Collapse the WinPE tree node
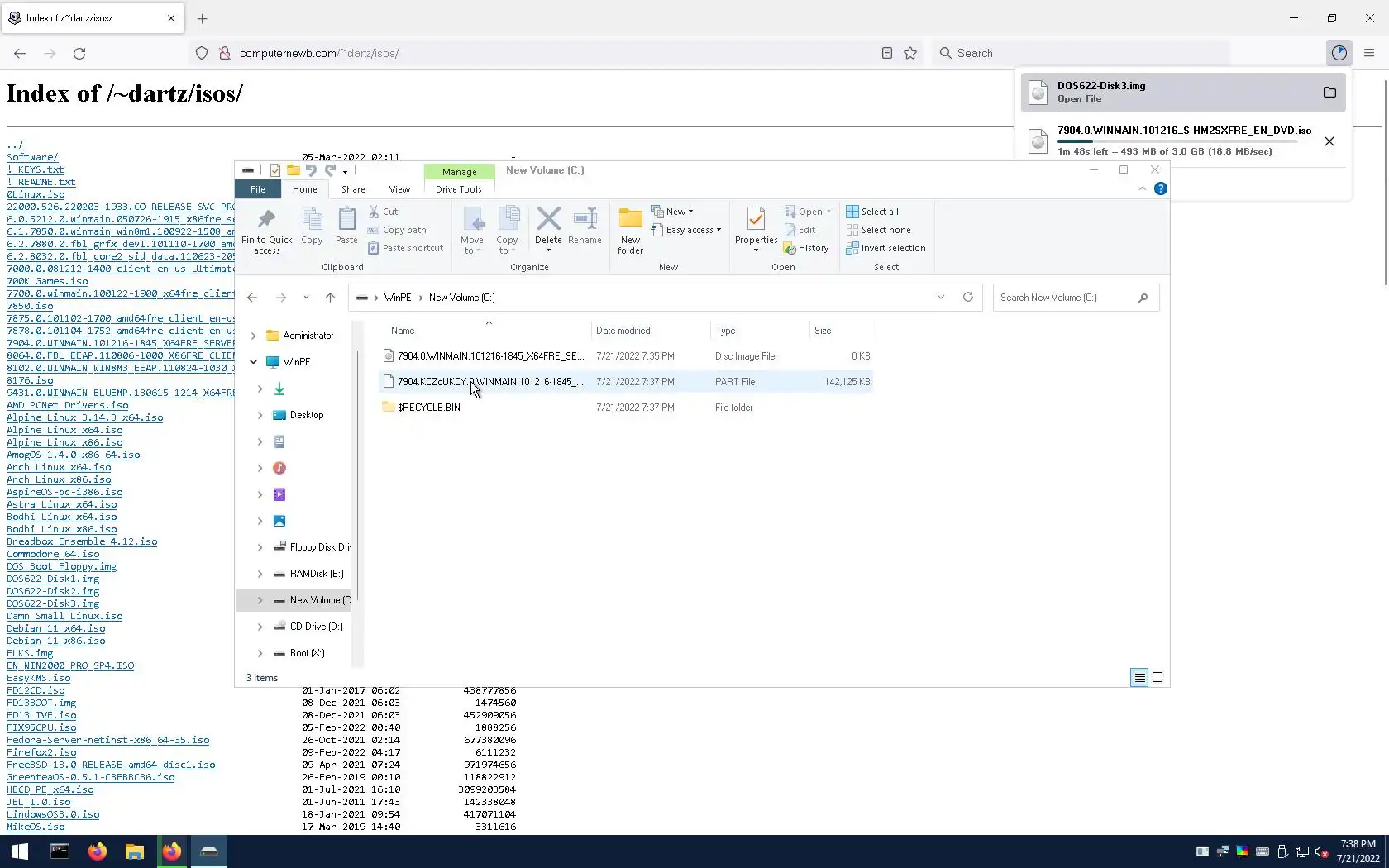The width and height of the screenshot is (1389, 868). (x=253, y=362)
